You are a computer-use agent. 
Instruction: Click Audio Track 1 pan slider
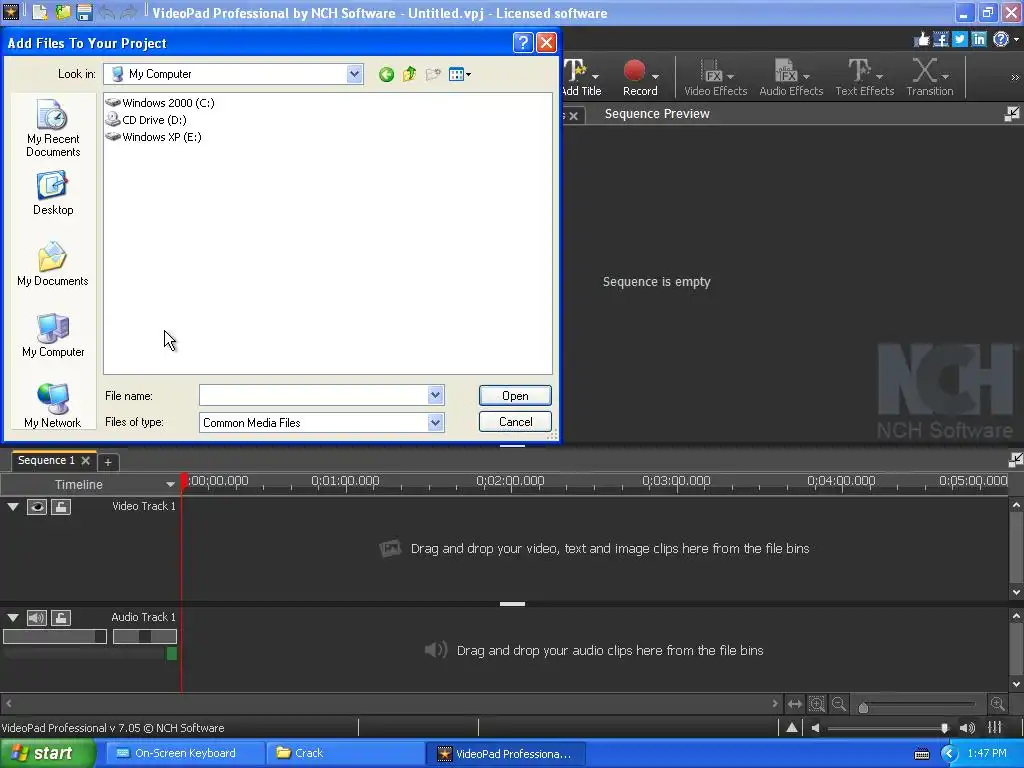click(x=145, y=636)
